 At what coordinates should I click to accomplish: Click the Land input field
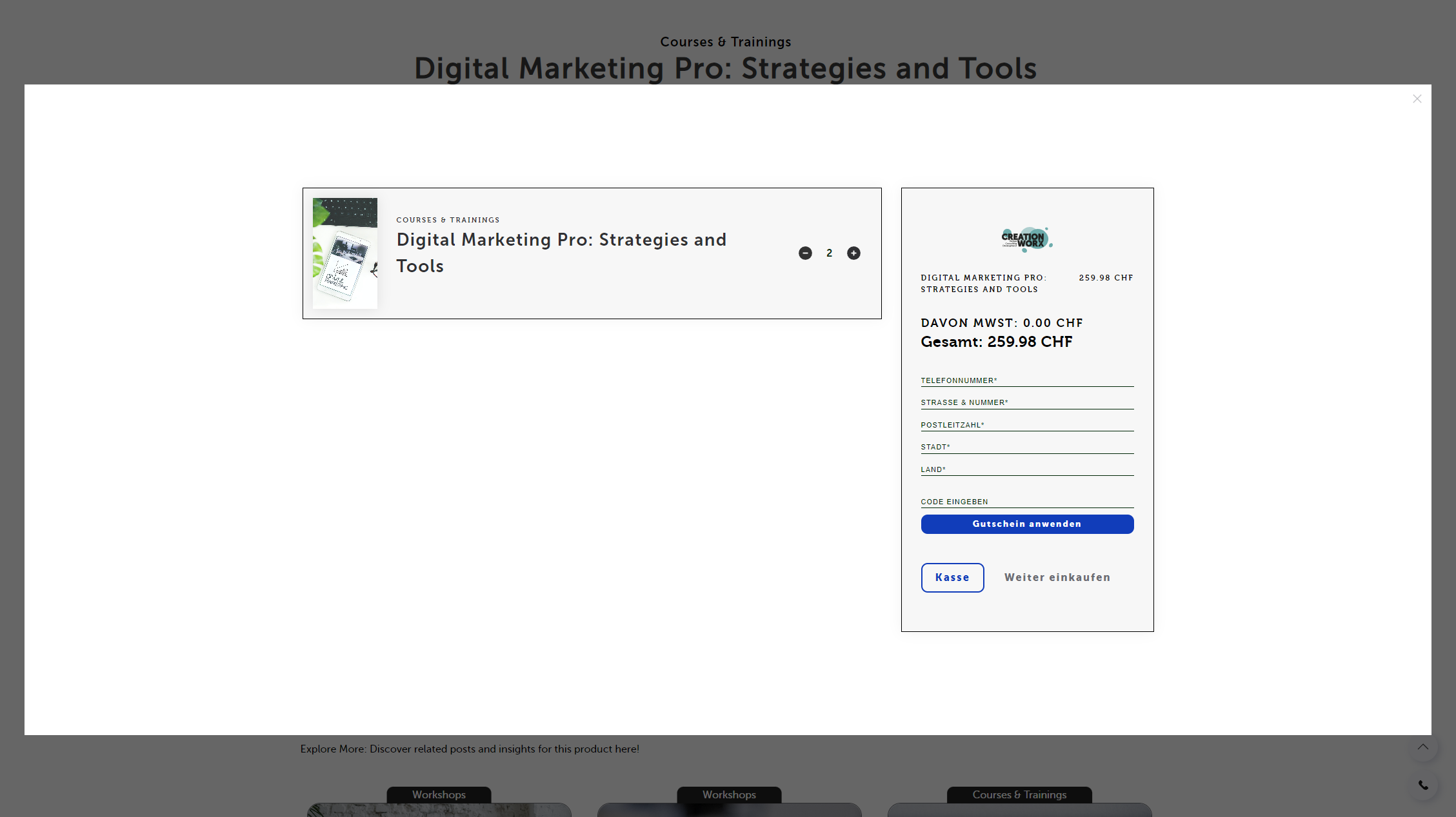pyautogui.click(x=1026, y=469)
